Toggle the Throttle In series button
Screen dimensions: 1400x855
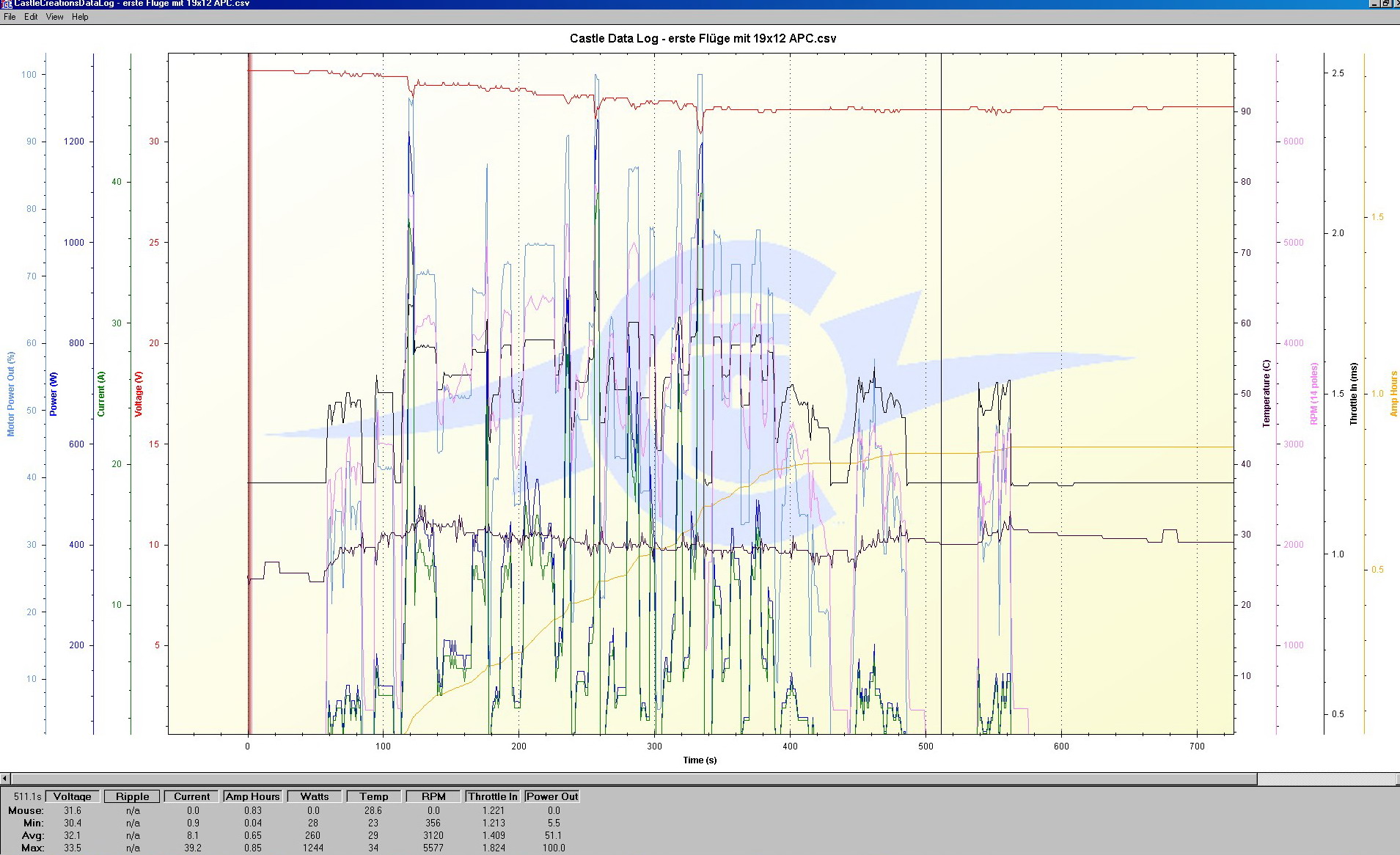[493, 796]
